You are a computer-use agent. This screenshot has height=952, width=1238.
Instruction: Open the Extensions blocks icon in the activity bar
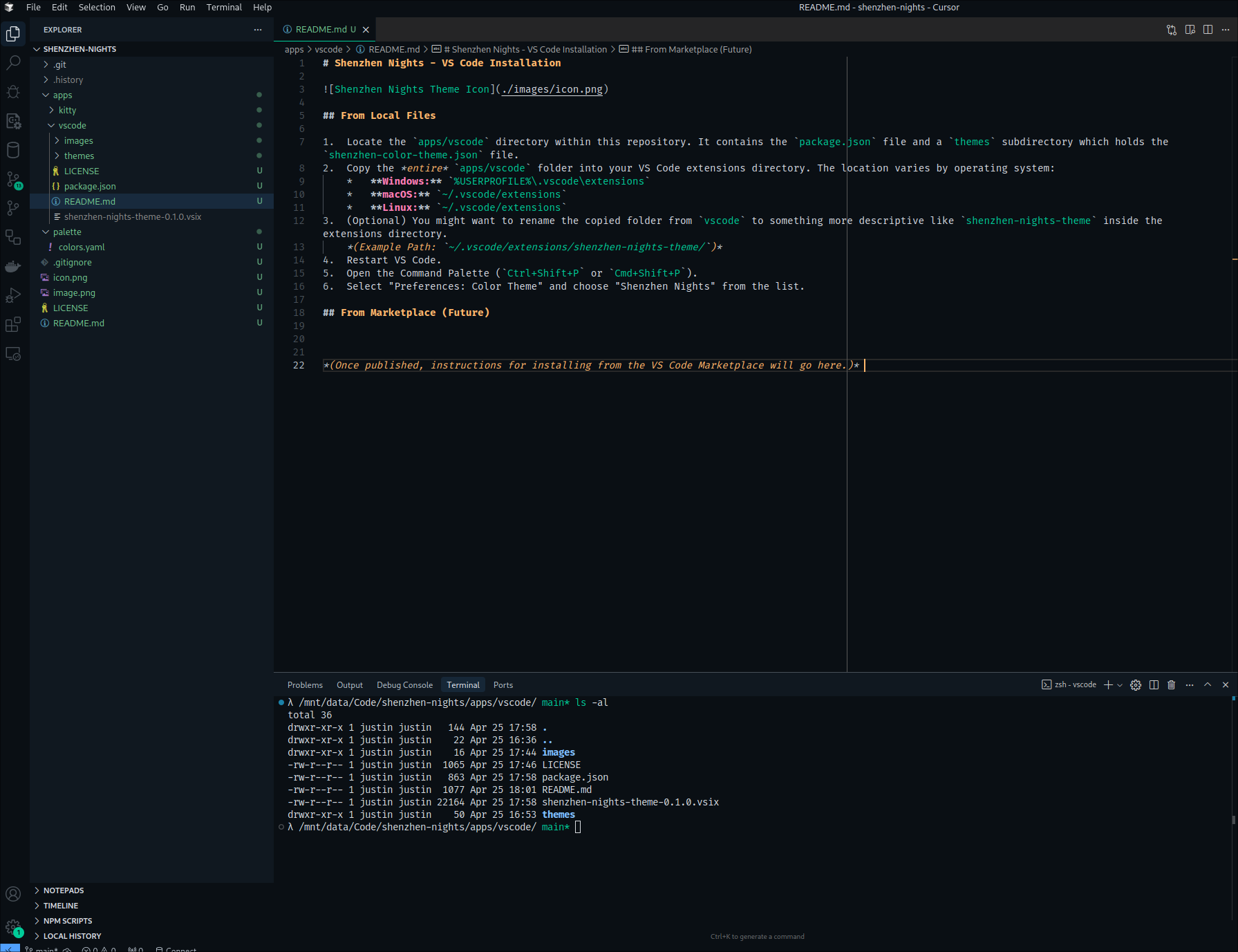13,325
